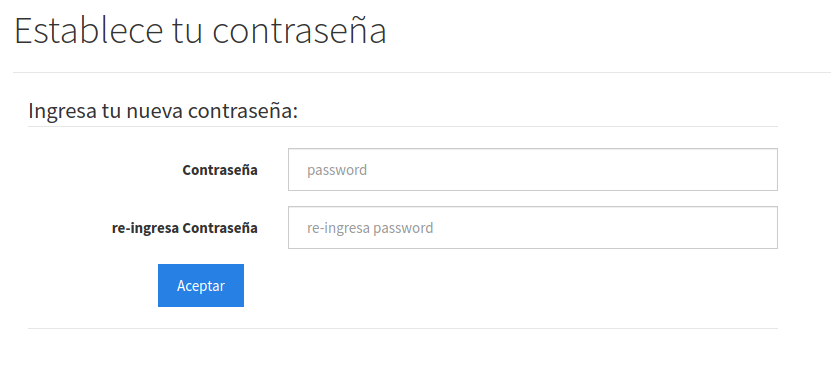Place cursor in the password confirmation box
The image size is (831, 372).
coord(533,227)
